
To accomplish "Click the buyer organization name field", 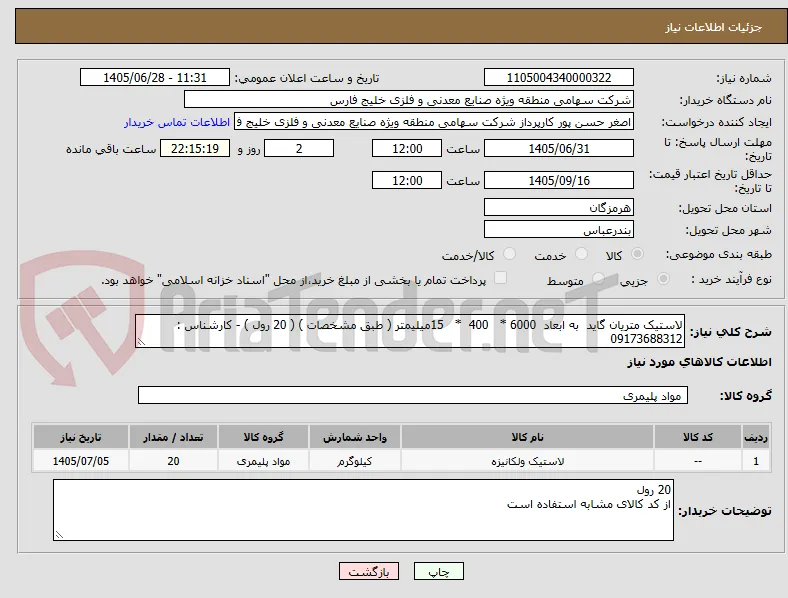I will pos(409,99).
